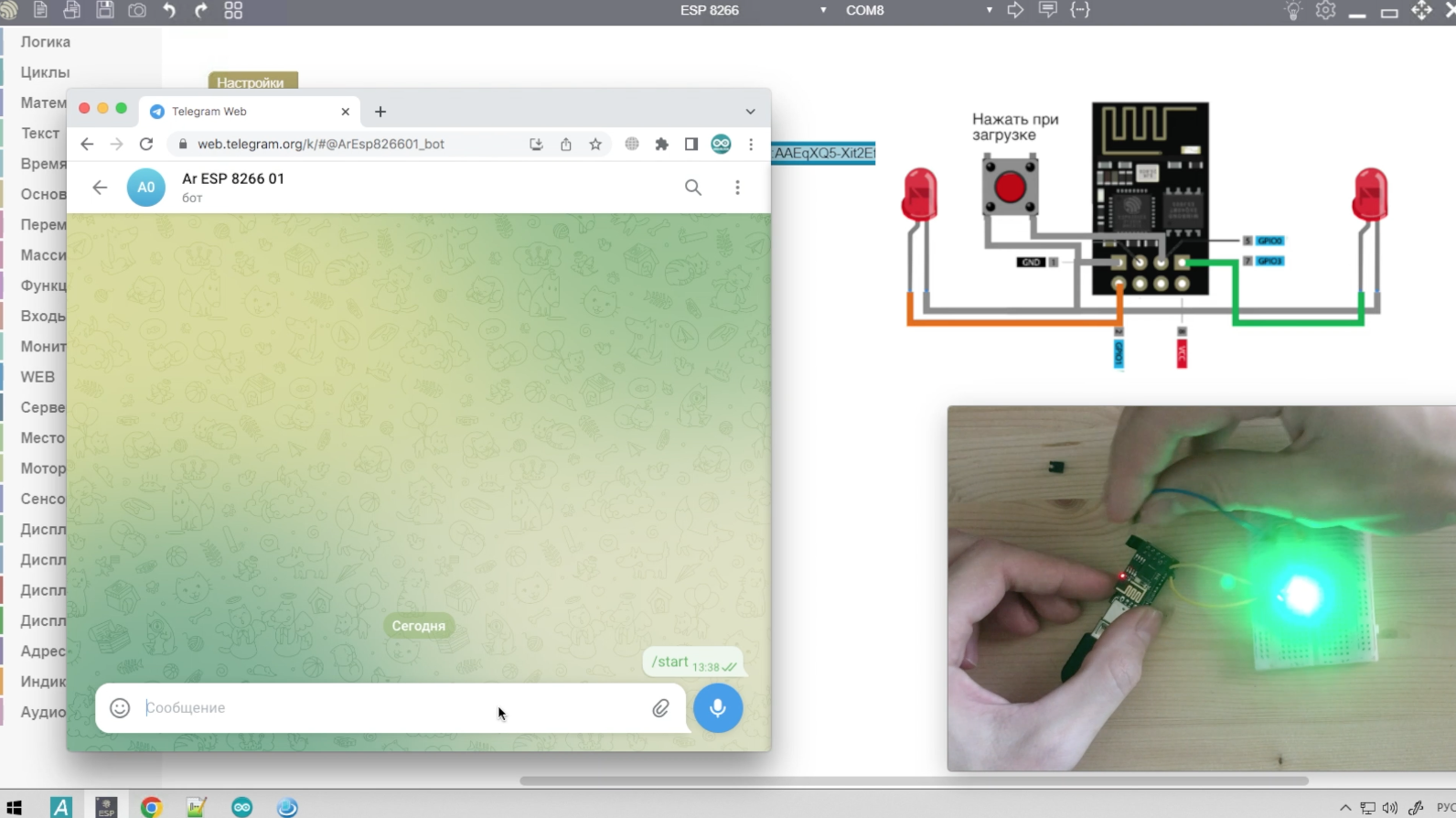Click the save disk icon in top toolbar
The height and width of the screenshot is (818, 1456).
(105, 10)
